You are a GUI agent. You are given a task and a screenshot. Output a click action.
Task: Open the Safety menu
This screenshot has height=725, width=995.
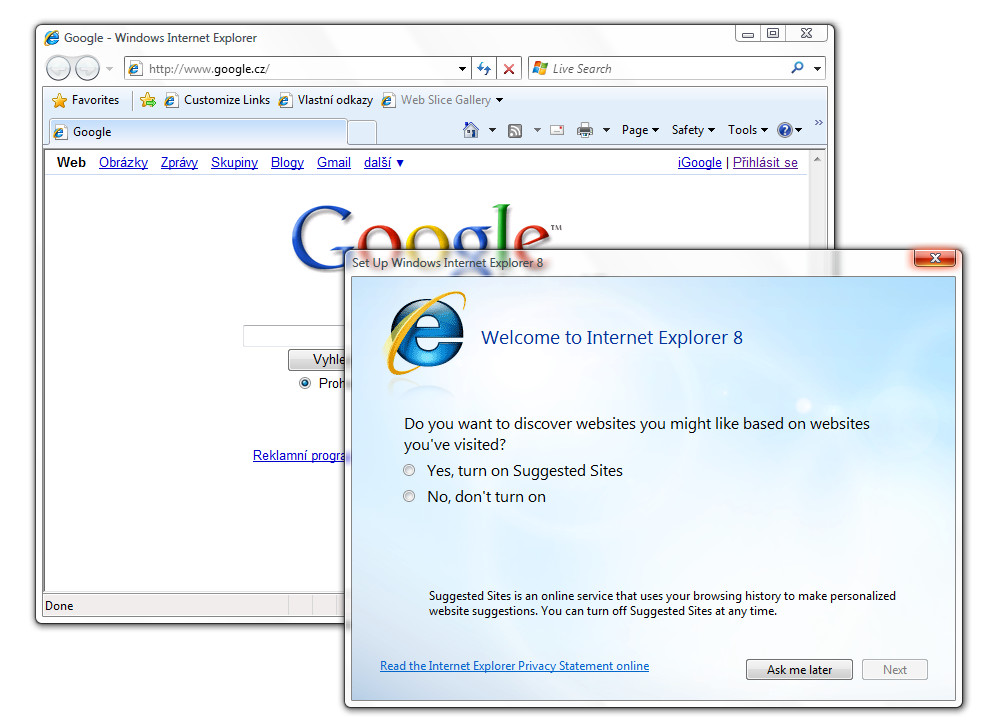click(693, 130)
